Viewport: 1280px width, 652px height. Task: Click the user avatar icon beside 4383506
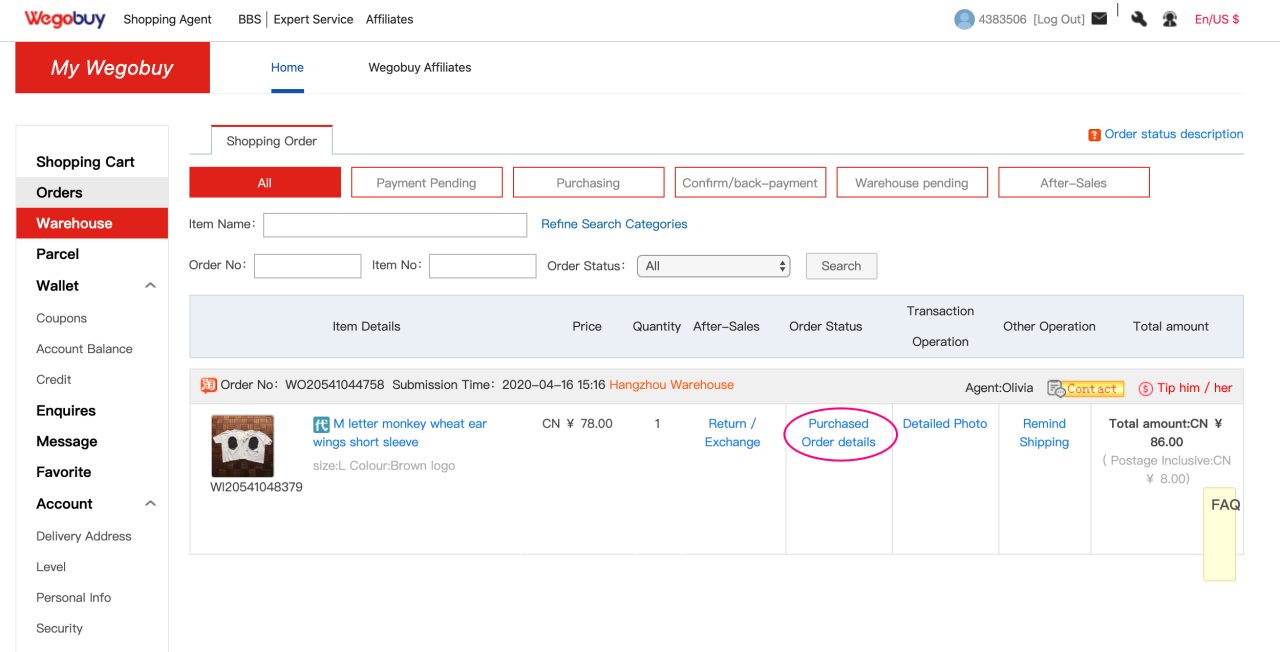[x=964, y=19]
